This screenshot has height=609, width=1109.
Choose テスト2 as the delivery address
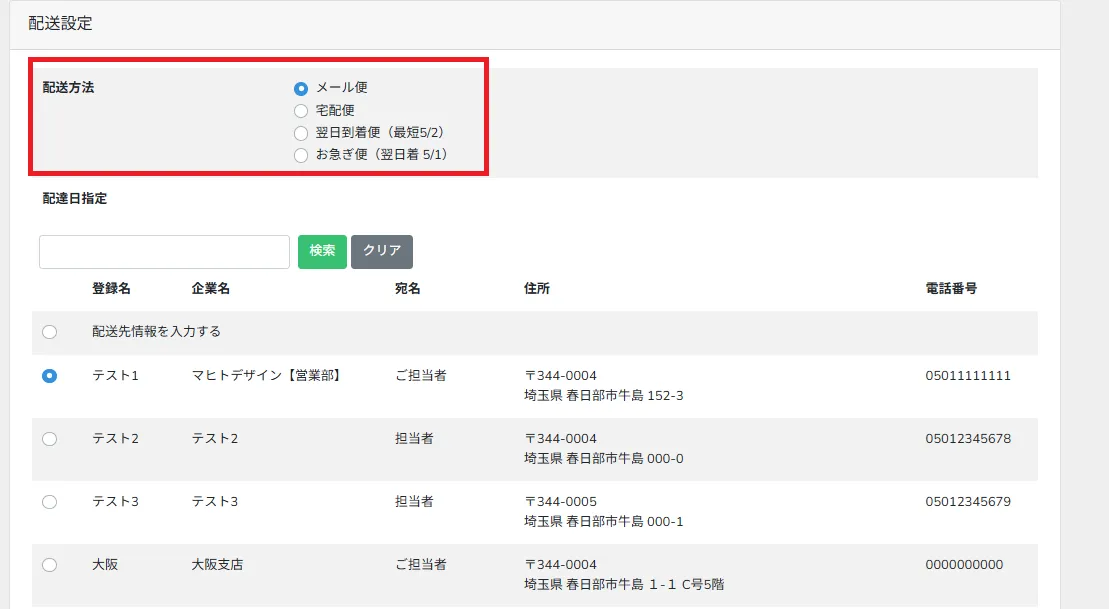(51, 438)
